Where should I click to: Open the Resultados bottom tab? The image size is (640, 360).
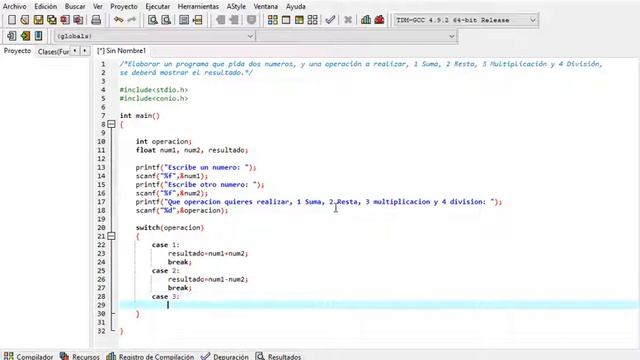(x=278, y=356)
